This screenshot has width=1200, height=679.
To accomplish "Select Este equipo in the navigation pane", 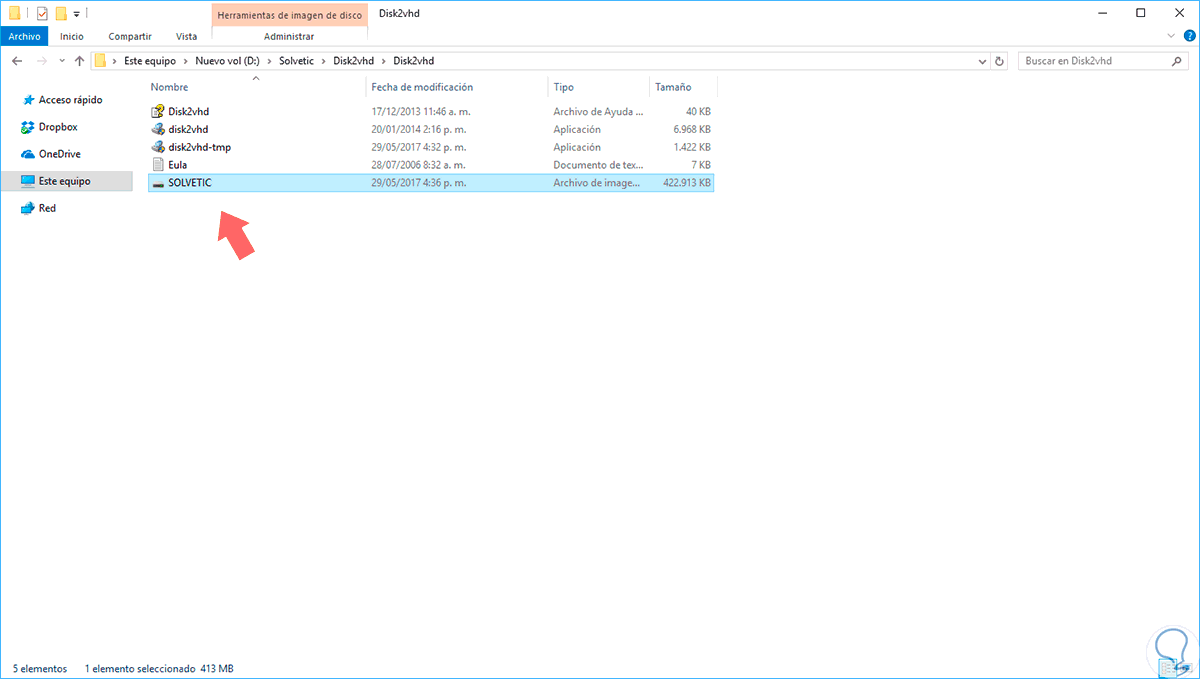I will coord(66,181).
